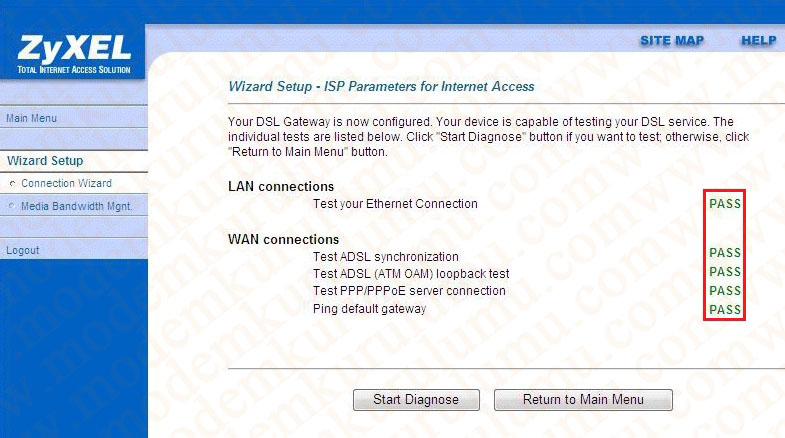
Task: Click the PASS result for Ethernet Connection
Action: [x=725, y=204]
